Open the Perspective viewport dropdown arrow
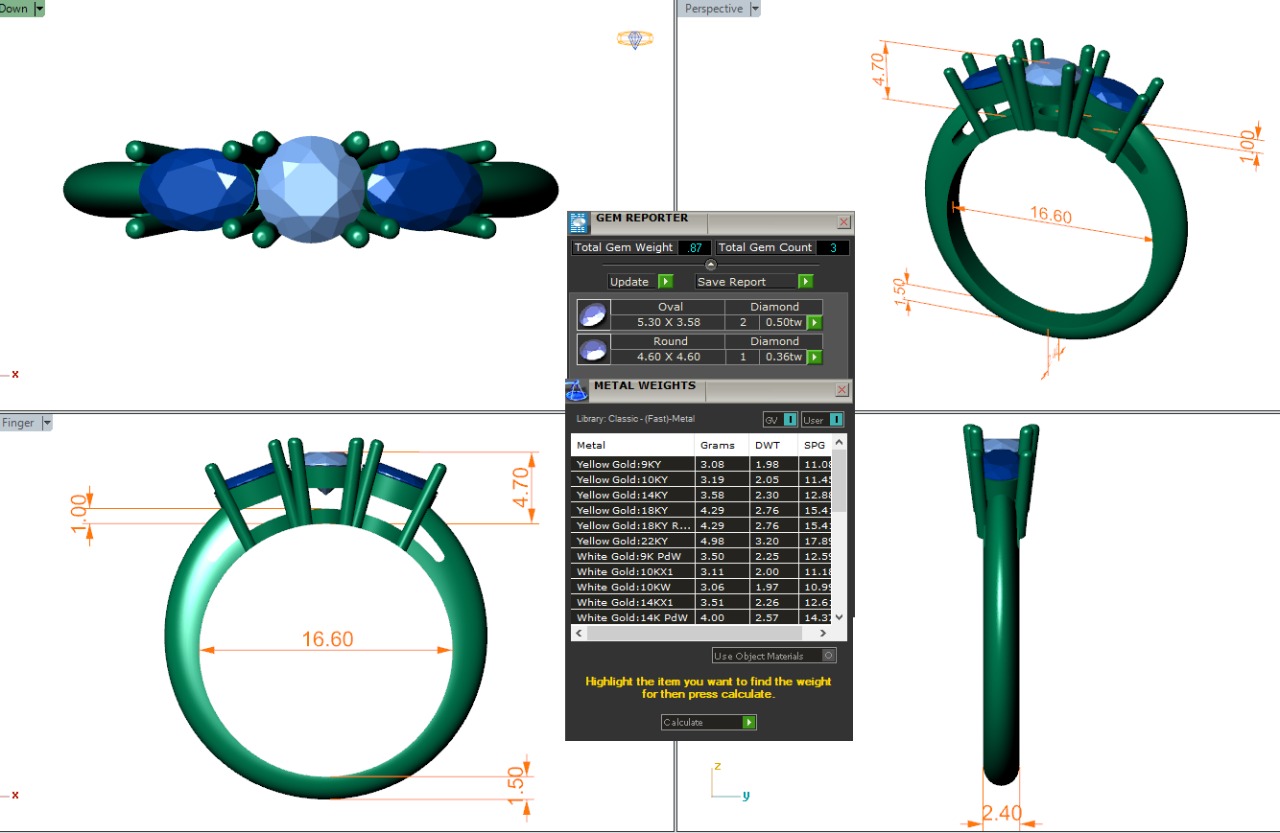Image resolution: width=1280 pixels, height=833 pixels. (x=755, y=9)
